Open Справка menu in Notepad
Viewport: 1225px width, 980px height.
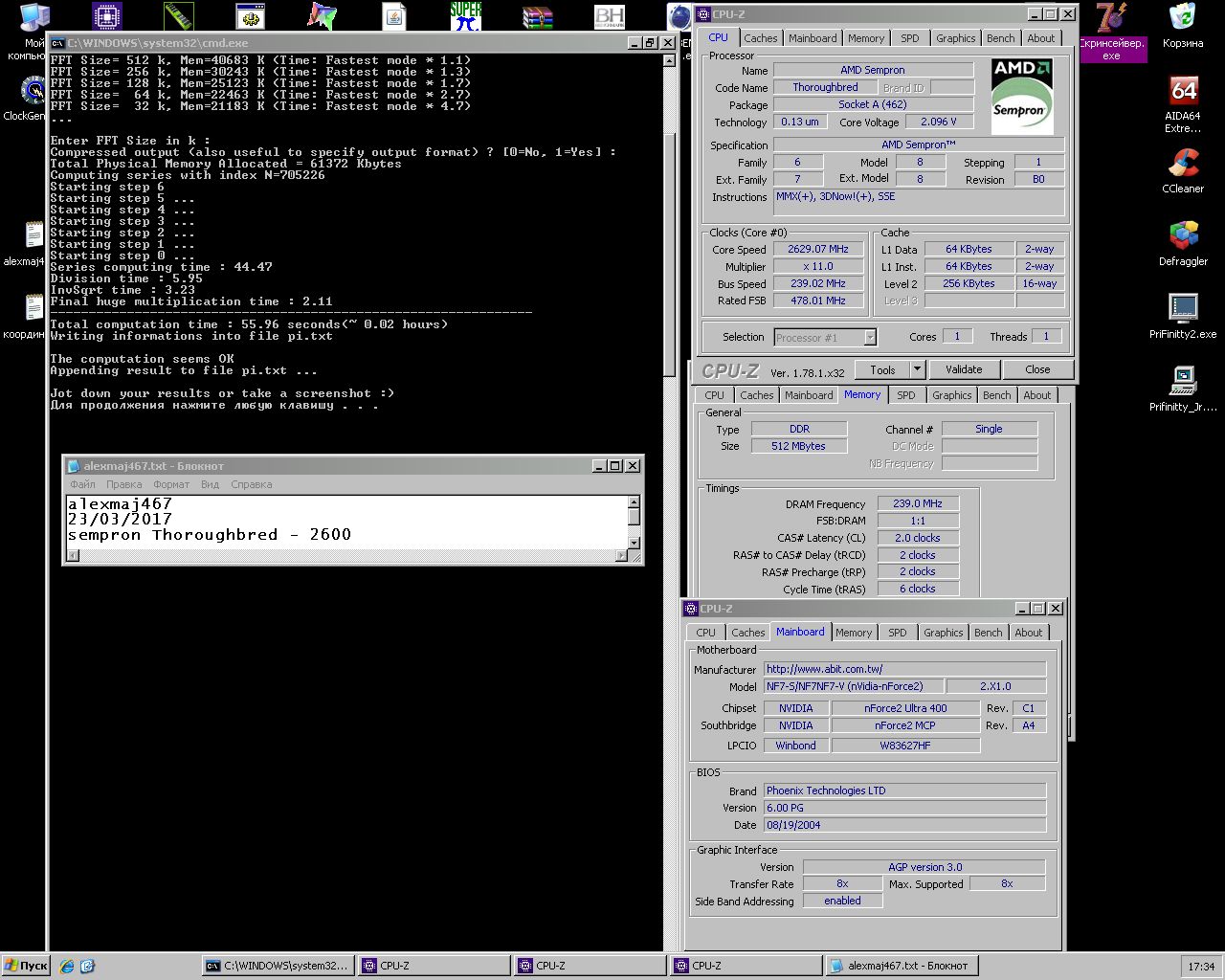pyautogui.click(x=252, y=484)
